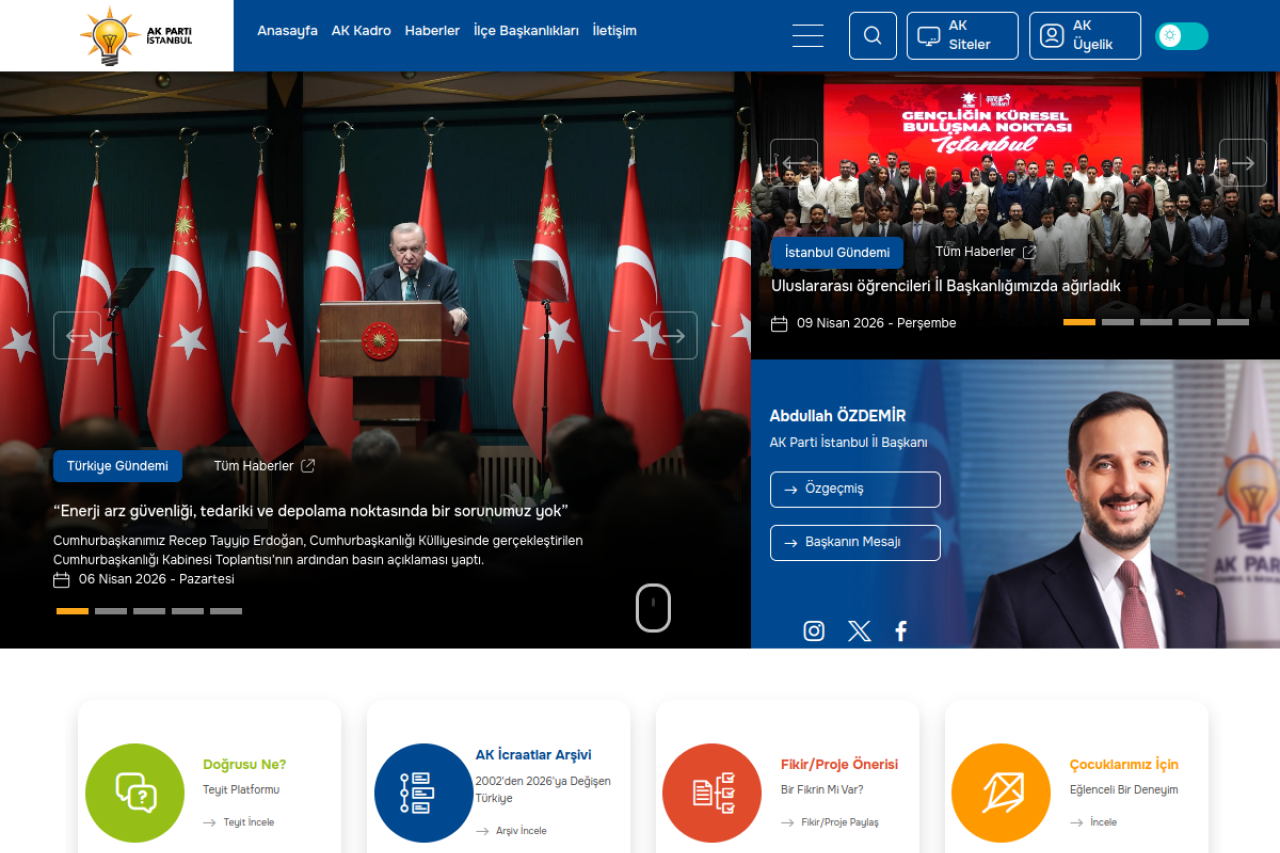
Task: Open AK Kadro menu item
Action: (x=361, y=31)
